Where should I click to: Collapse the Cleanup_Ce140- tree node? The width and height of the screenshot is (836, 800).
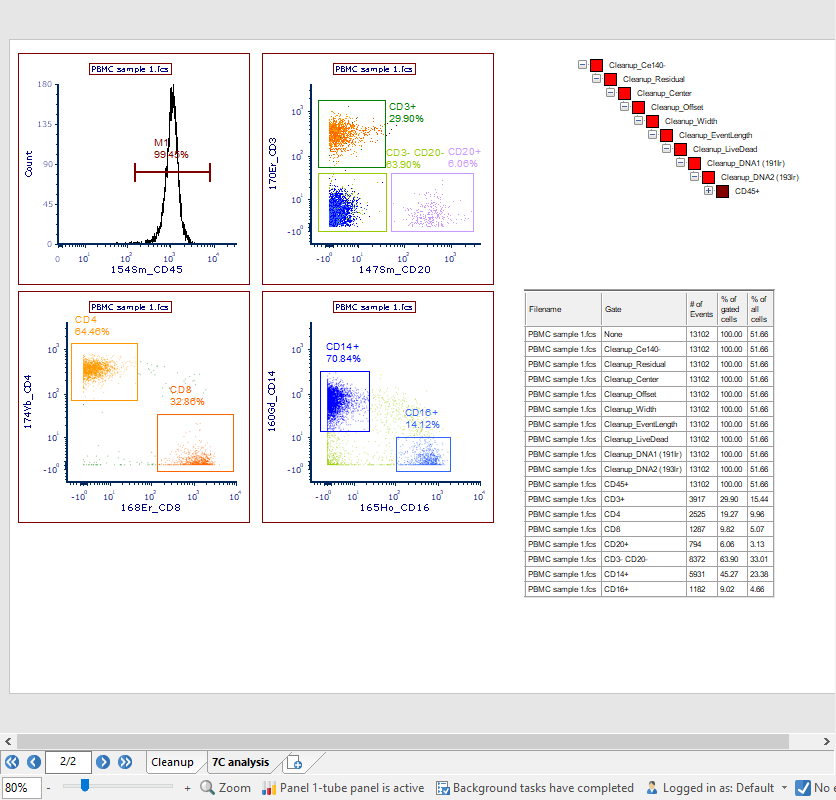tap(582, 65)
